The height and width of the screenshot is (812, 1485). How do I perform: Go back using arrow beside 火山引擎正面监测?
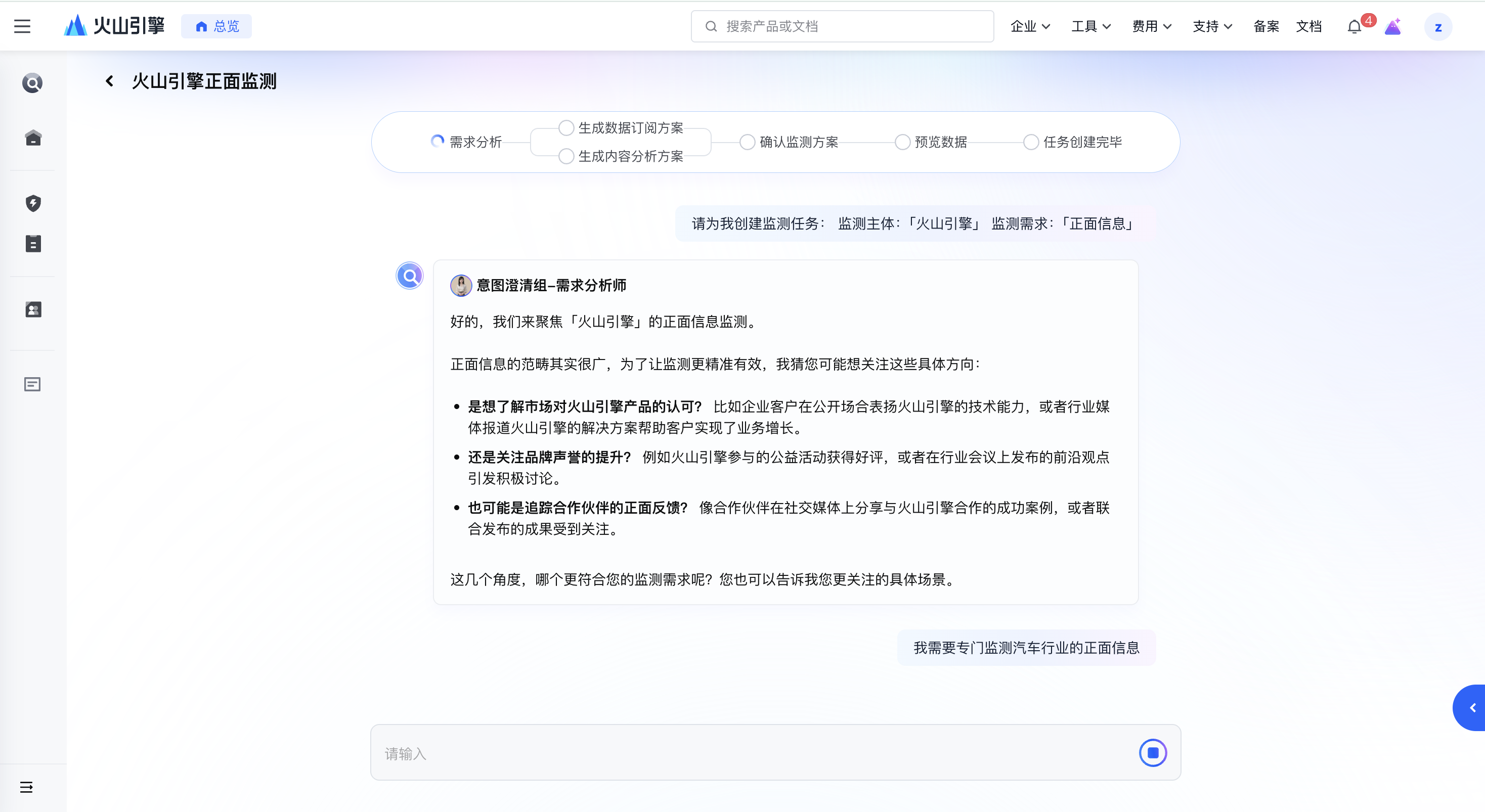tap(110, 81)
